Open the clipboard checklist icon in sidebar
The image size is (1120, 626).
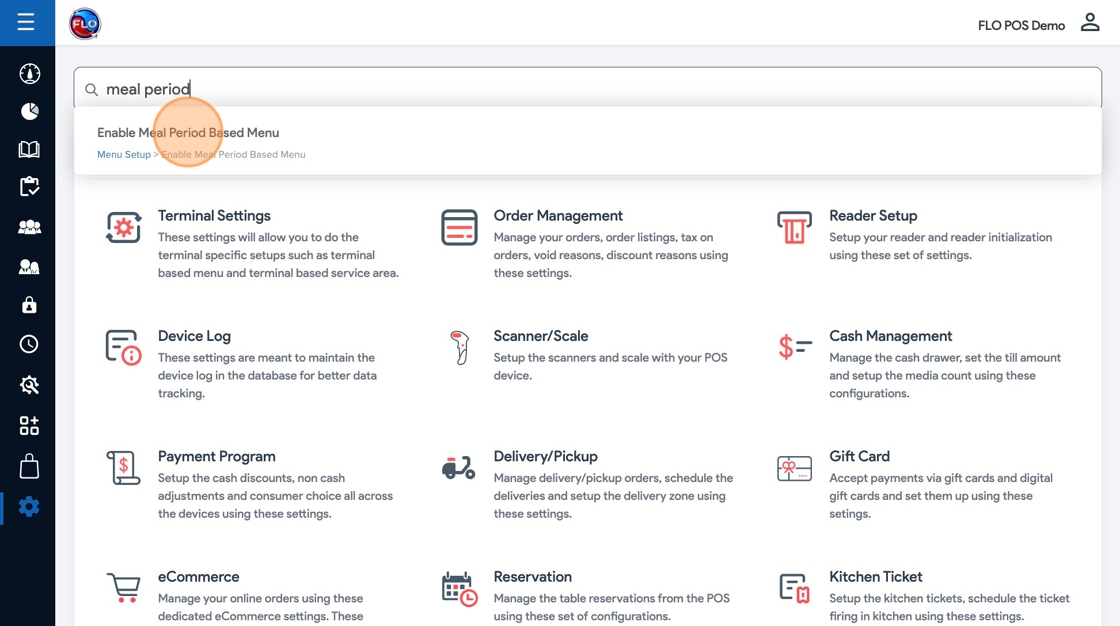[29, 187]
